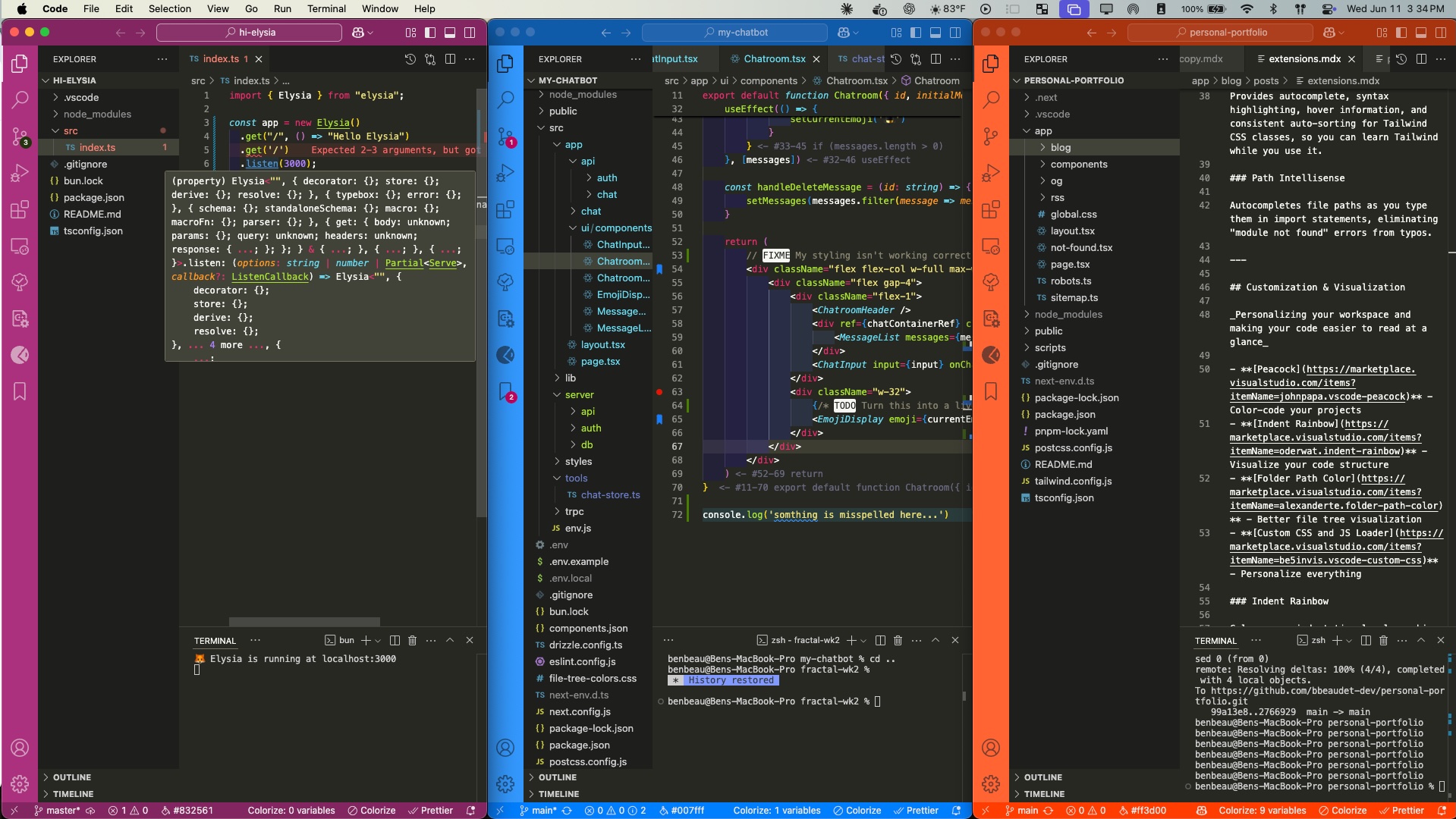1456x819 pixels.
Task: Toggle primary sidebar in hi-elysia title bar
Action: [x=430, y=33]
